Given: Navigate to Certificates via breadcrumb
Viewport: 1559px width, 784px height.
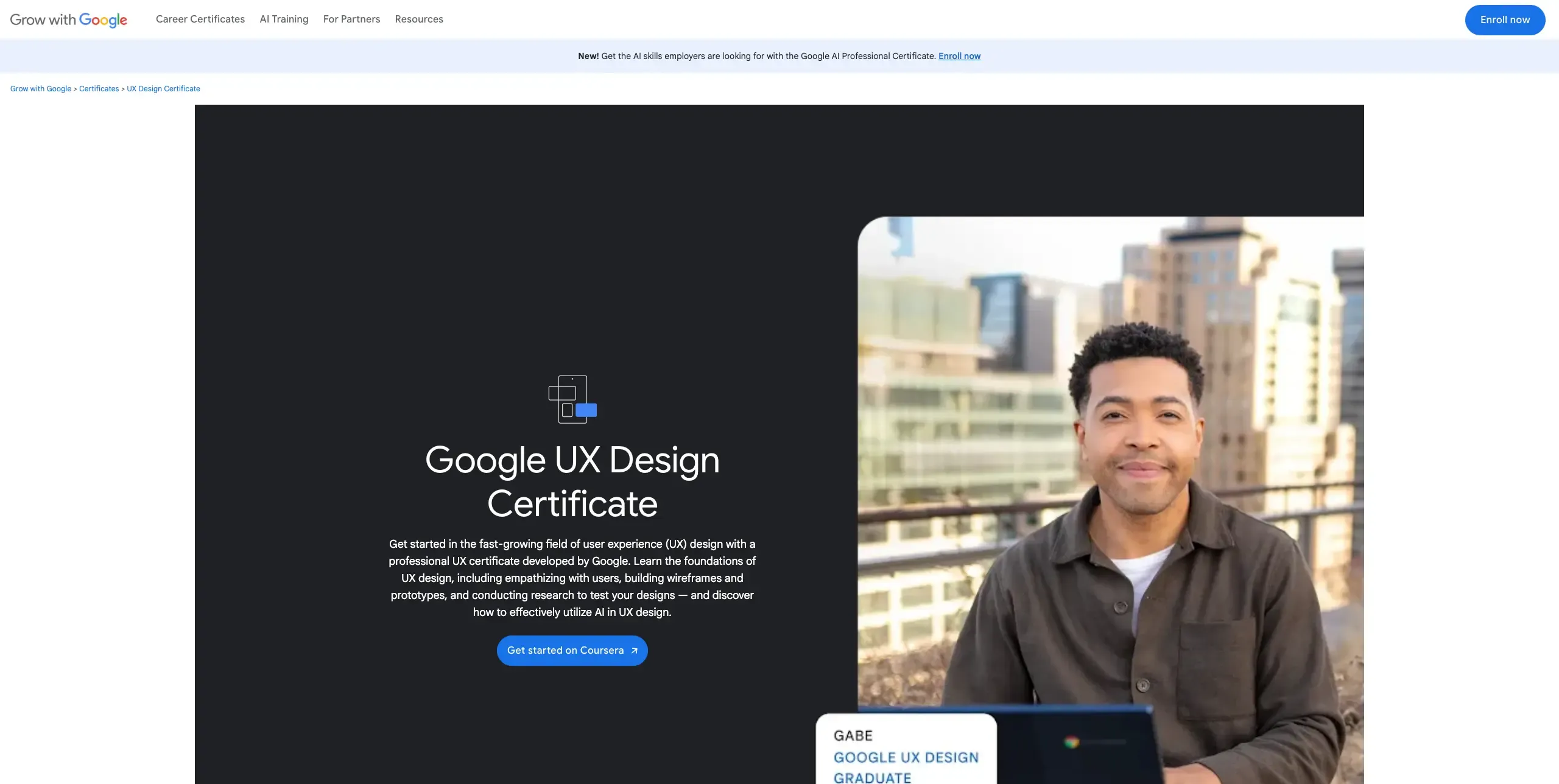Looking at the screenshot, I should 99,88.
